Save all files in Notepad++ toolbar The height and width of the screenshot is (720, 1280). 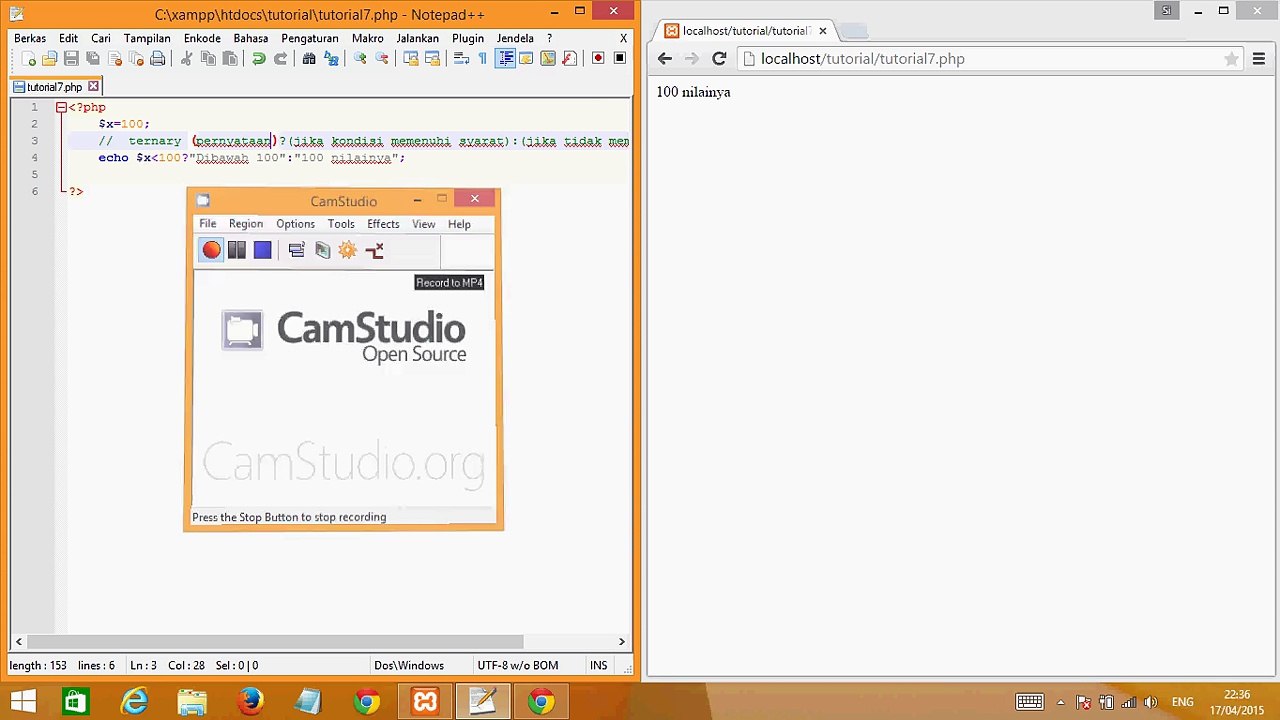[93, 59]
